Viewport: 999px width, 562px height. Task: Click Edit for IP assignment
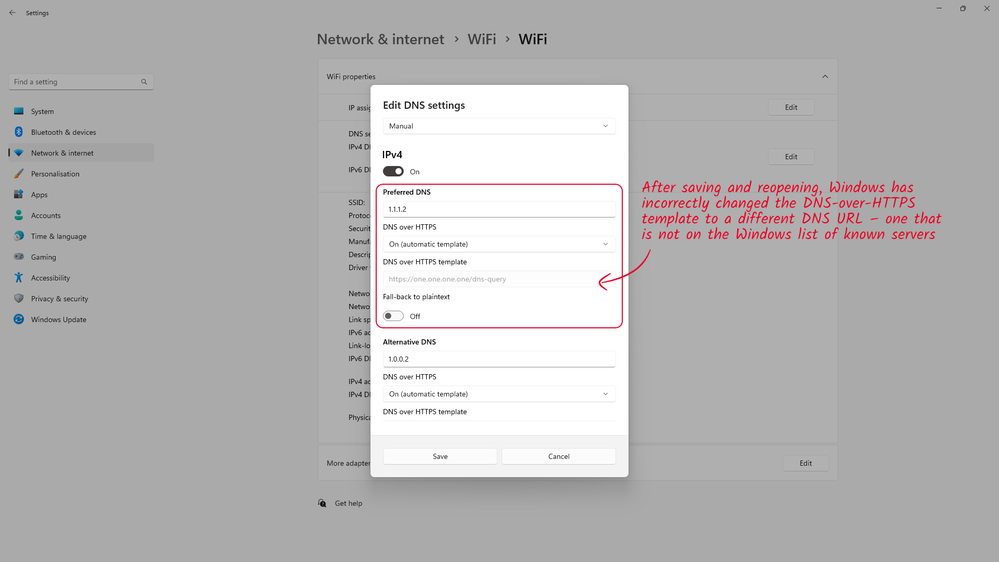coord(791,107)
